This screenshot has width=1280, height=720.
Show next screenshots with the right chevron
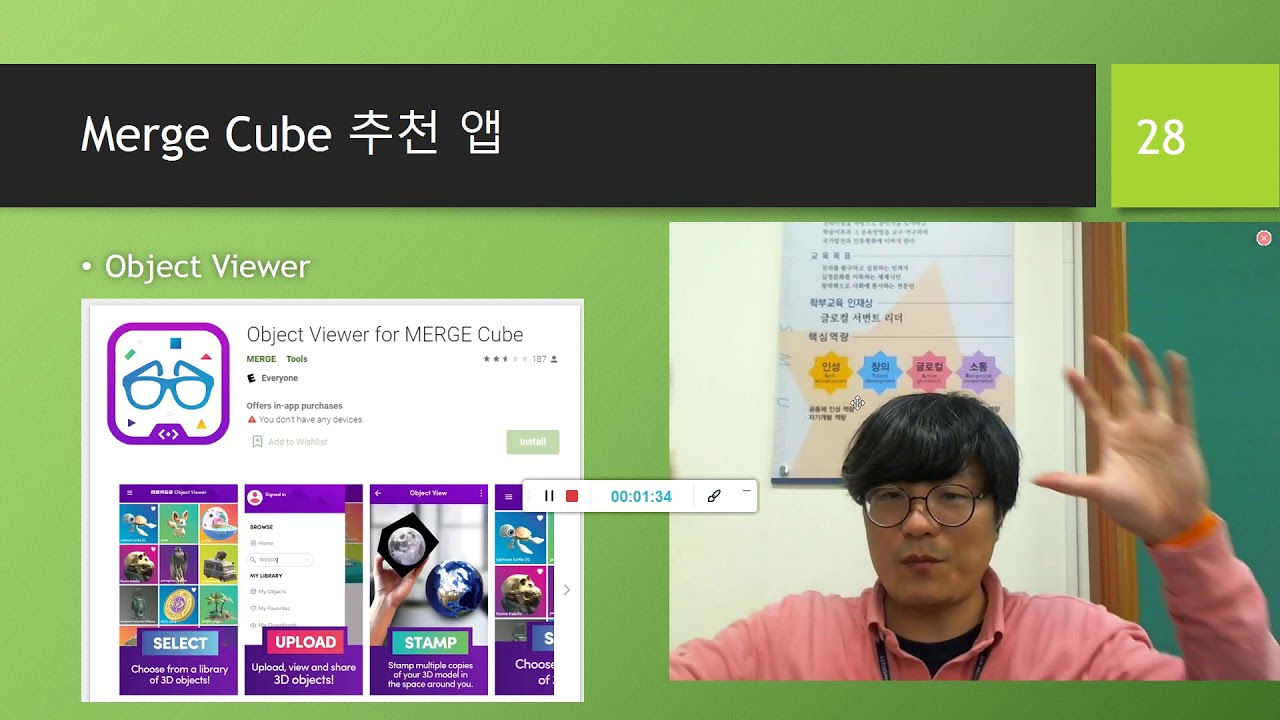[x=566, y=590]
